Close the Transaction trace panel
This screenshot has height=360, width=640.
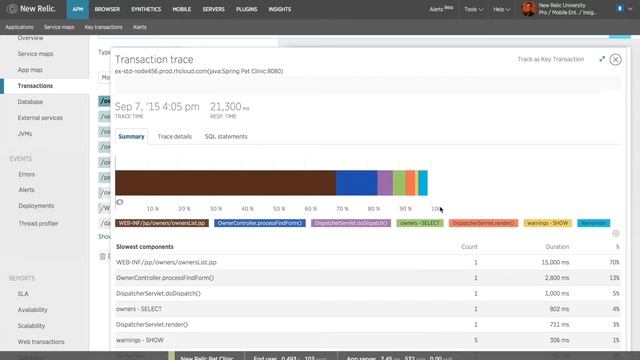(616, 60)
